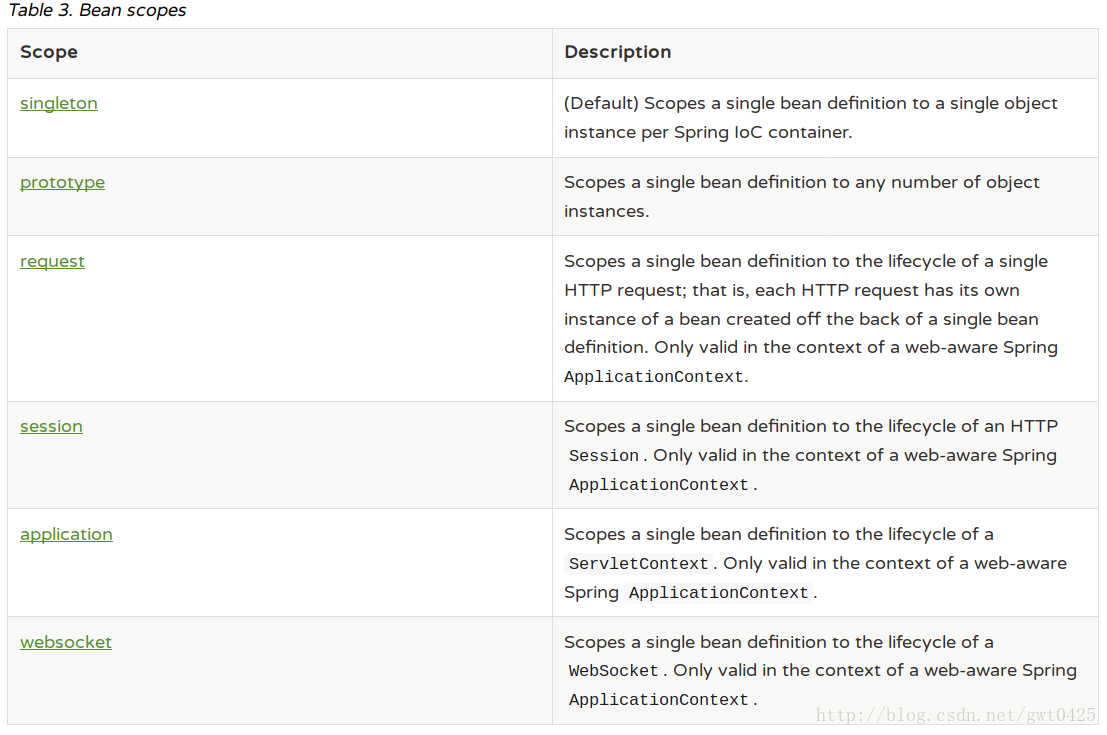Click the Scope column header
Screen dimensions: 1107x735
[49, 52]
